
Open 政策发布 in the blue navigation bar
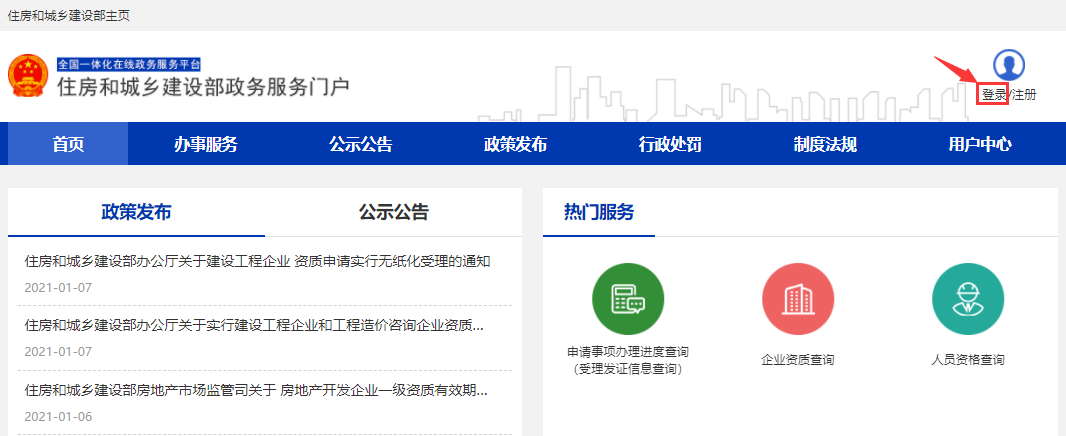point(515,144)
